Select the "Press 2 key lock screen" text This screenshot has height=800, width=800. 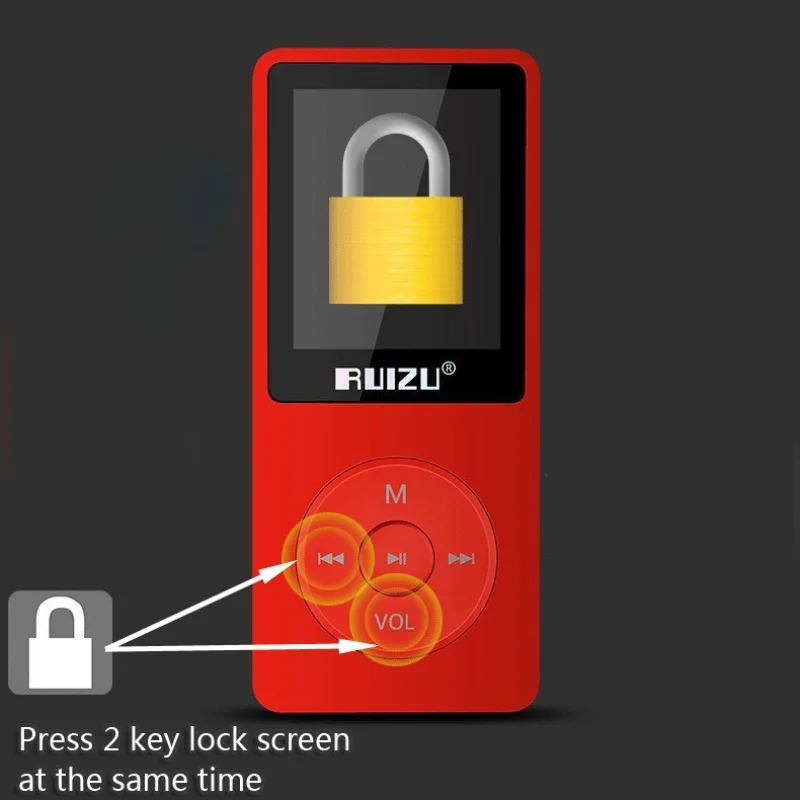pos(184,739)
